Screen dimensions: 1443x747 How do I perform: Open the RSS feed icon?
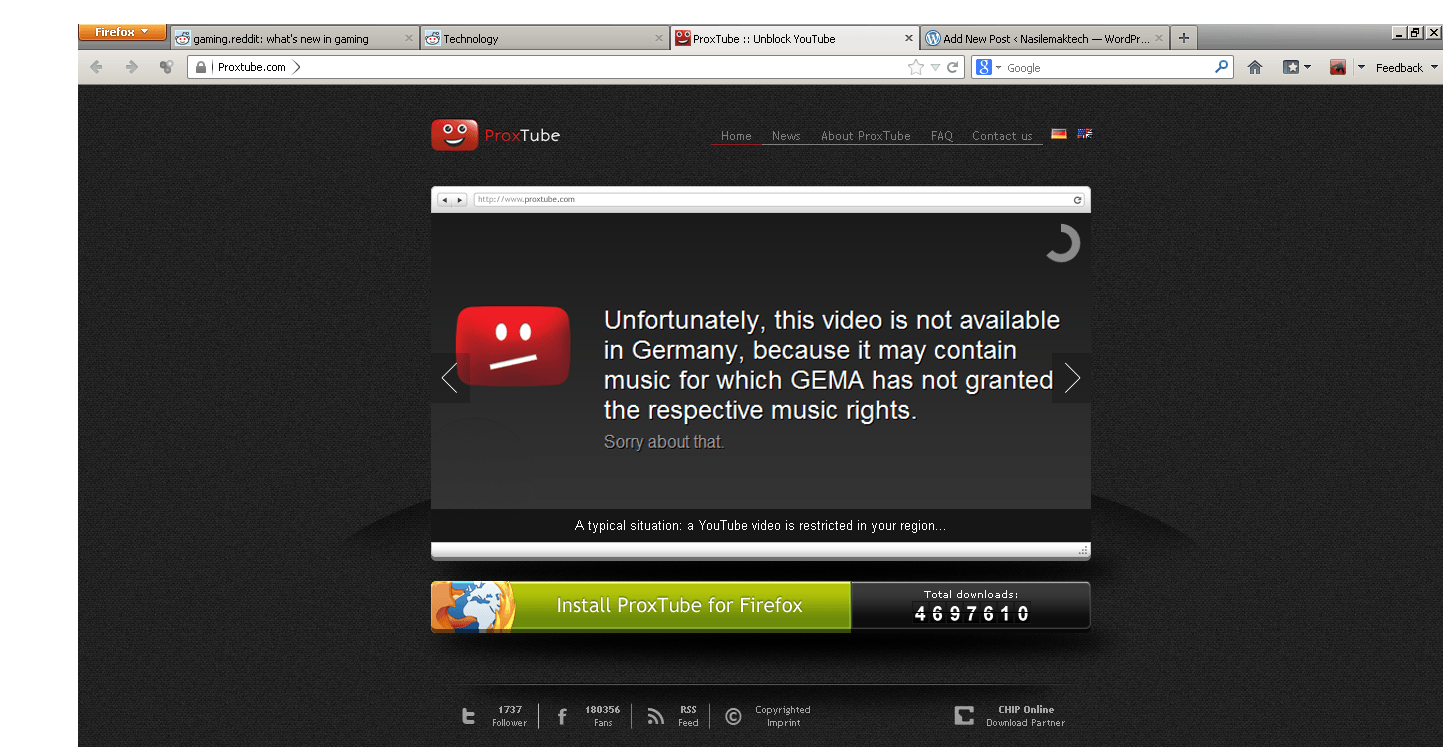656,716
